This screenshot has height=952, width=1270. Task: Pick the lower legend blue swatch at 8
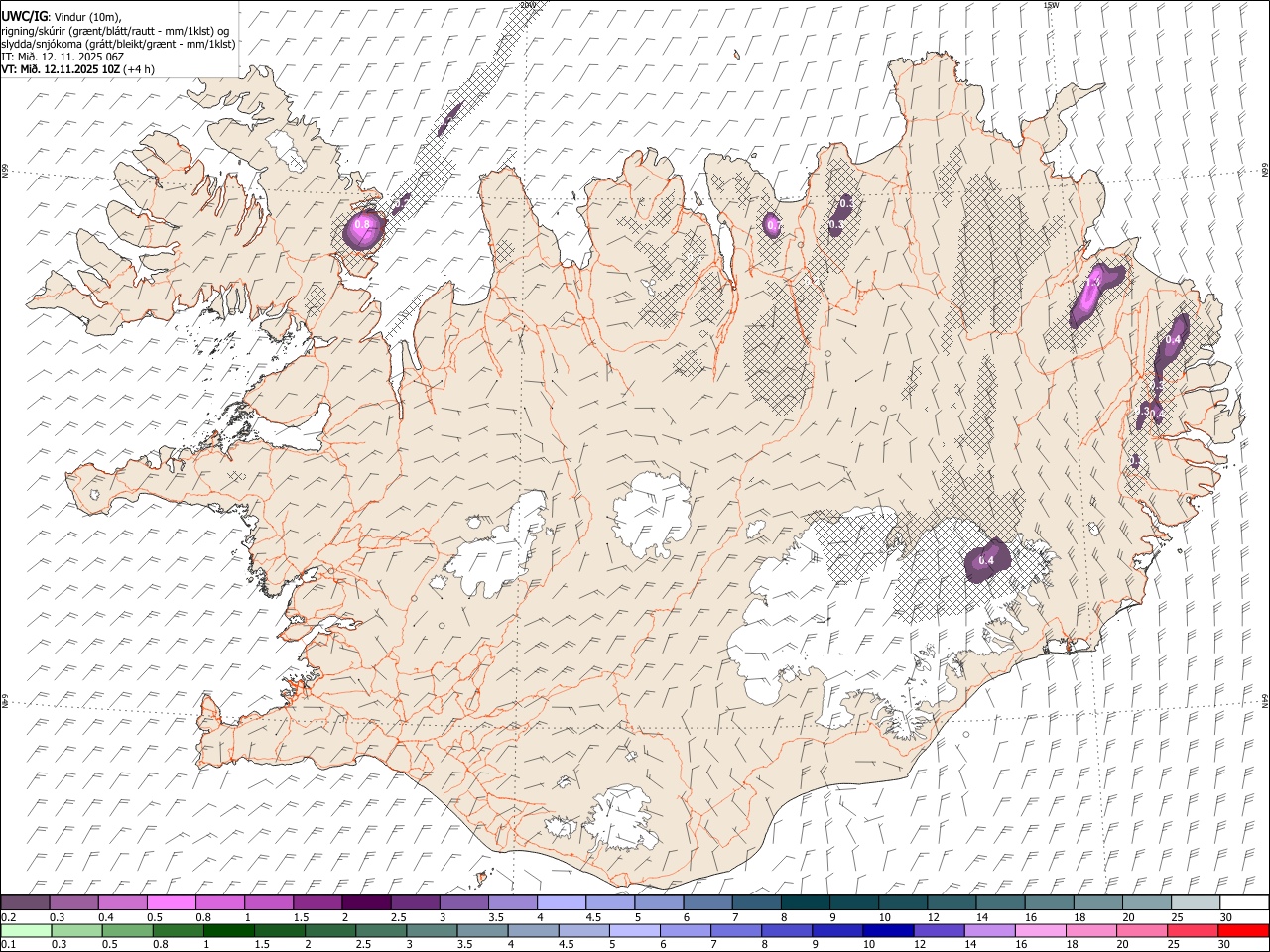(787, 930)
